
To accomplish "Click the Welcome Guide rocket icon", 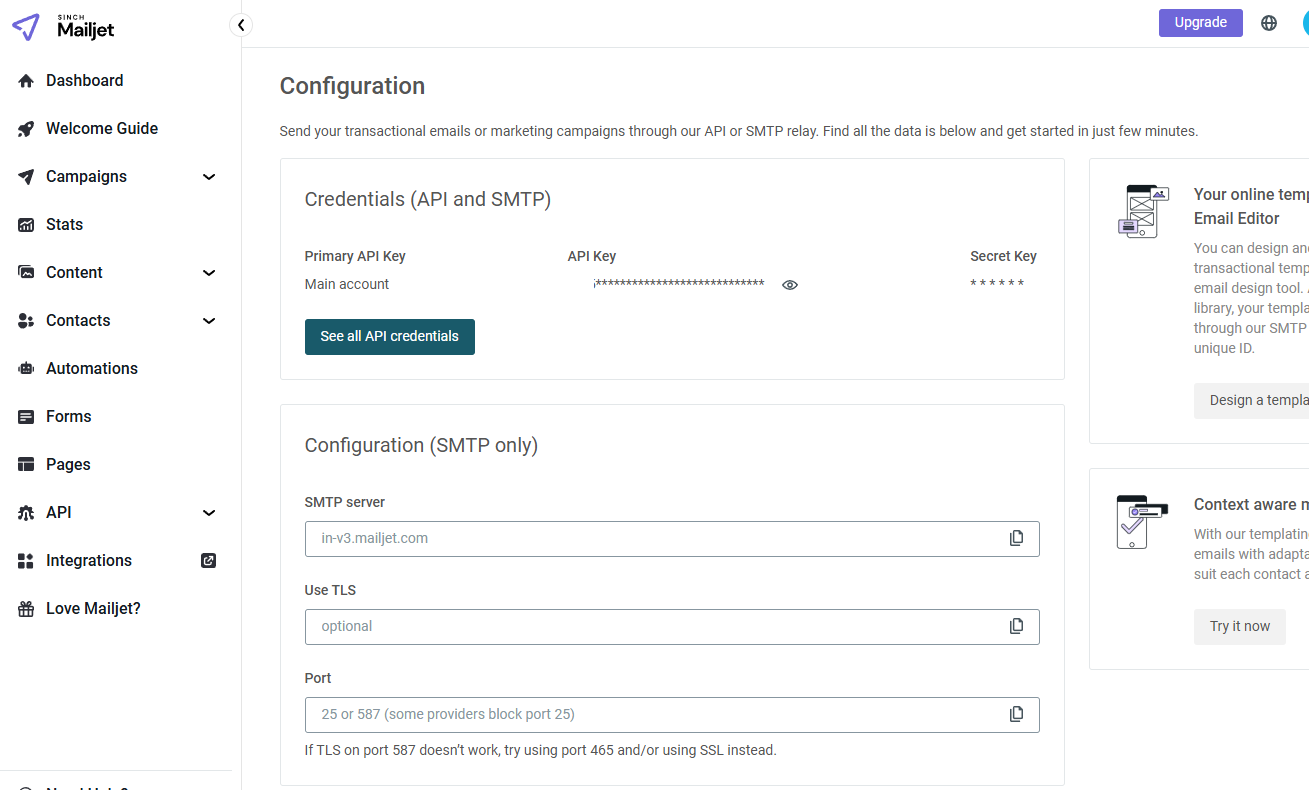I will (x=26, y=129).
